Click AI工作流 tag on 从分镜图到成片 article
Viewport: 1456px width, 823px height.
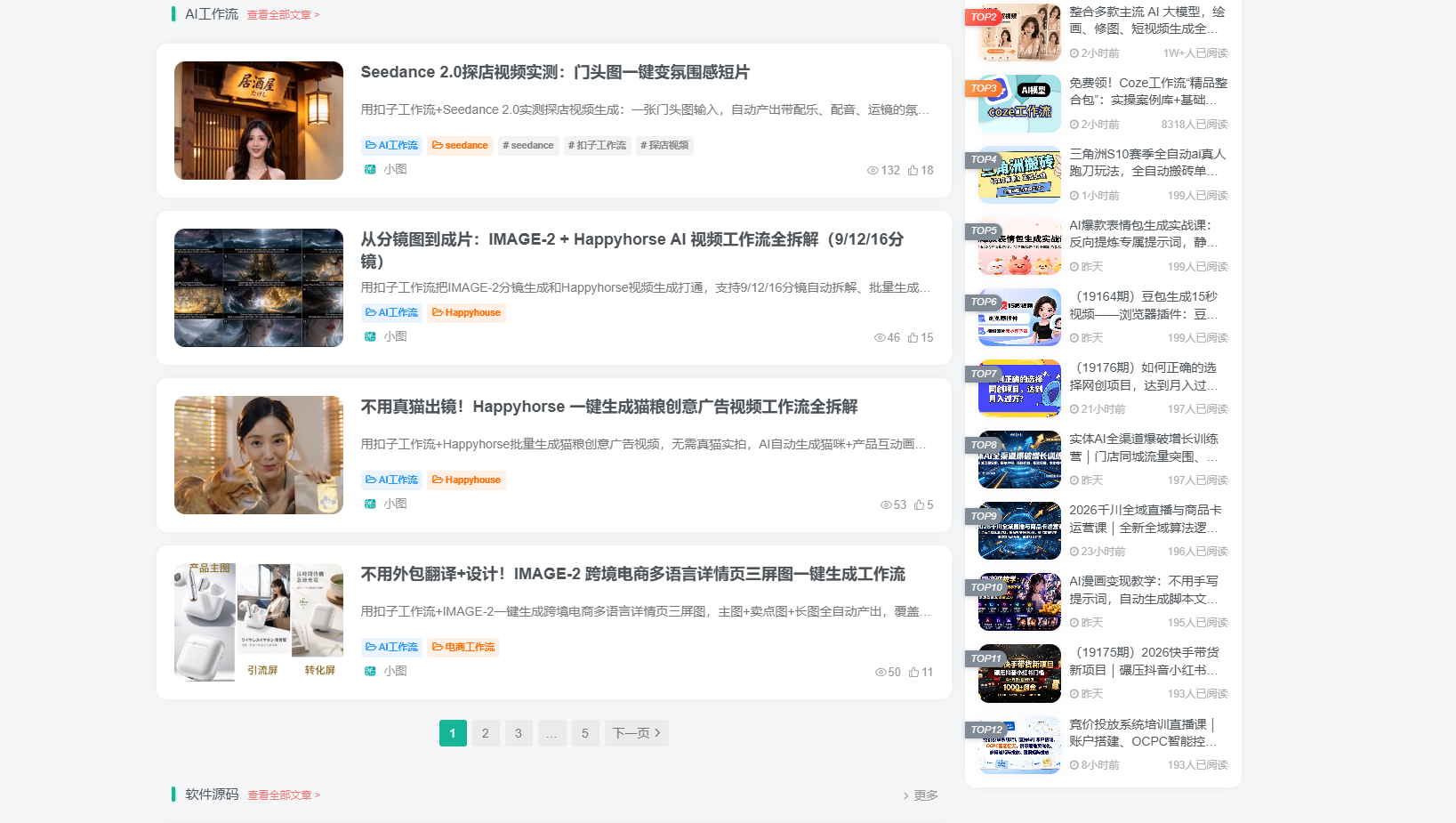pos(391,312)
